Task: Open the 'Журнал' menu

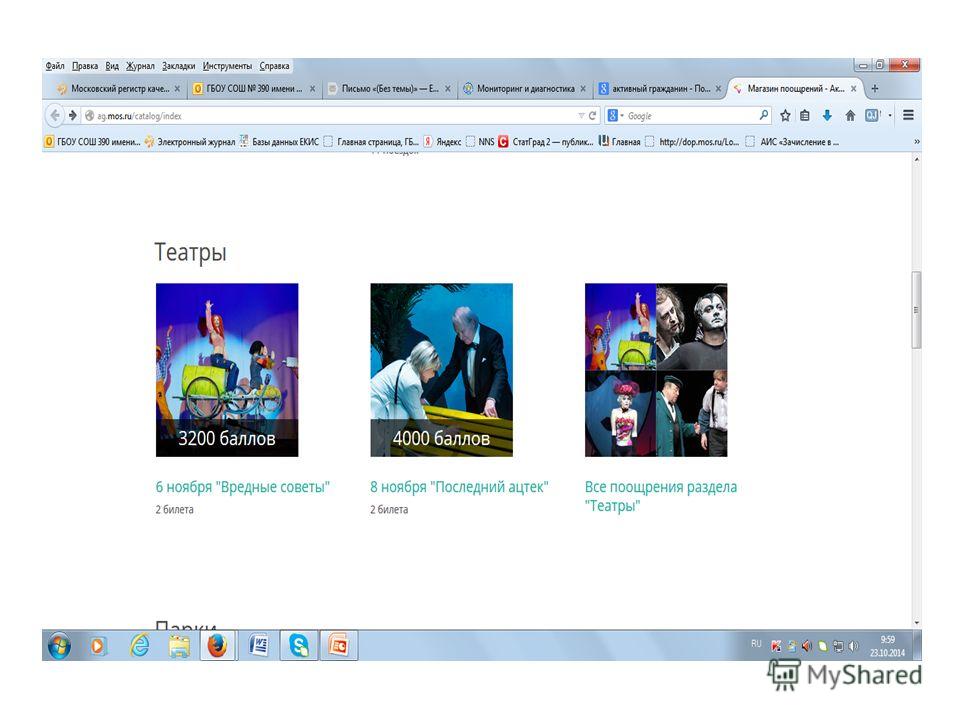Action: (140, 66)
